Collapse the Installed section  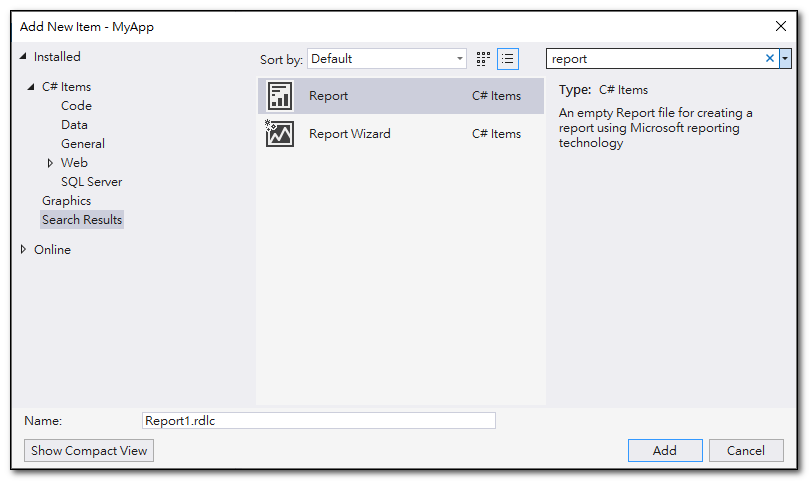pyautogui.click(x=24, y=57)
